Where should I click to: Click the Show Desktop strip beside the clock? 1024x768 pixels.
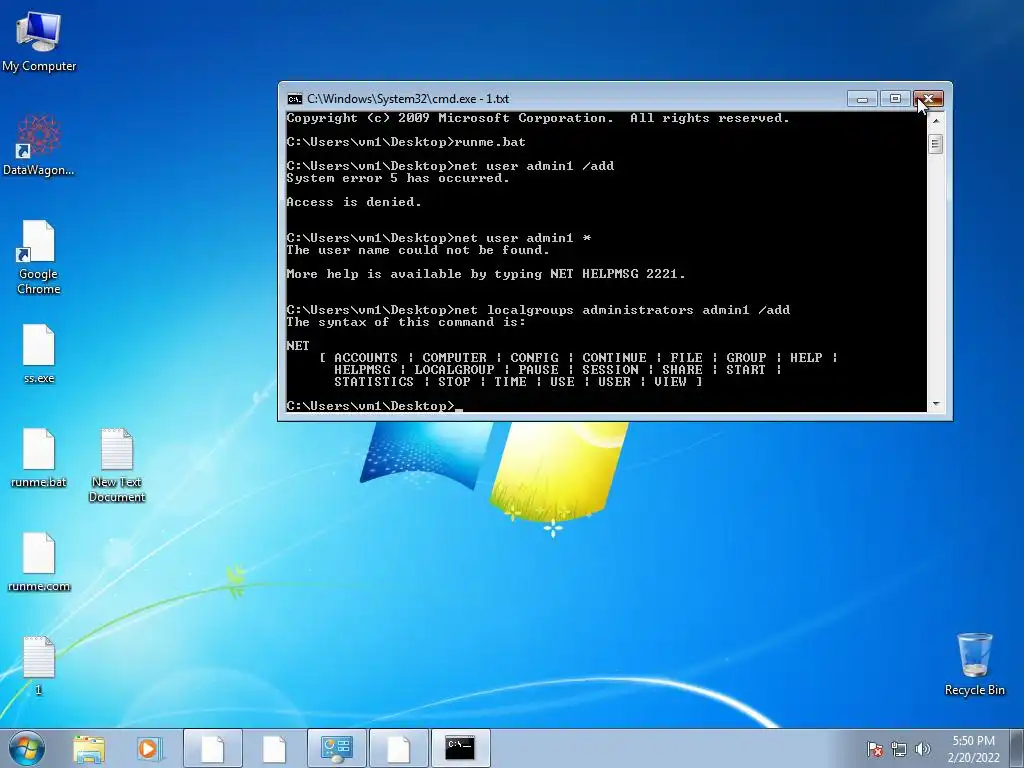1017,748
